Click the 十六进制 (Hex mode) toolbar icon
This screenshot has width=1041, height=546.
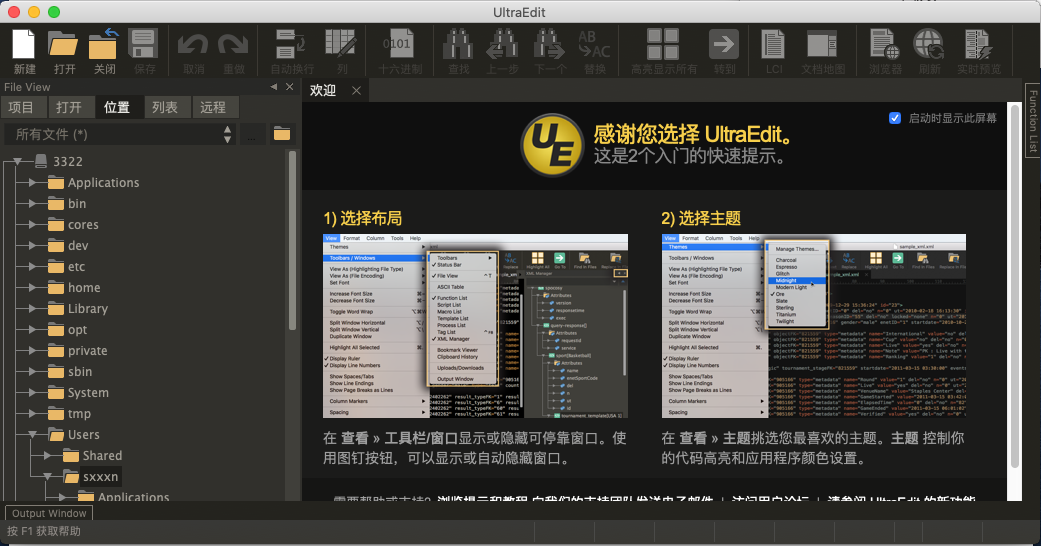399,45
